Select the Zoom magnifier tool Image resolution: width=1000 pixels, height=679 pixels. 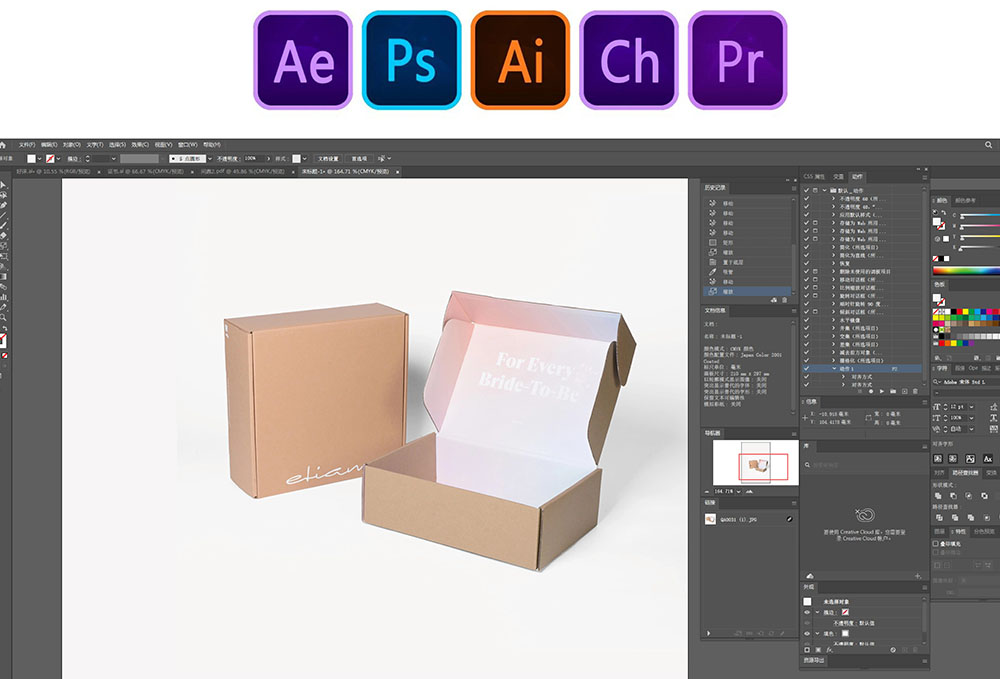(3, 318)
